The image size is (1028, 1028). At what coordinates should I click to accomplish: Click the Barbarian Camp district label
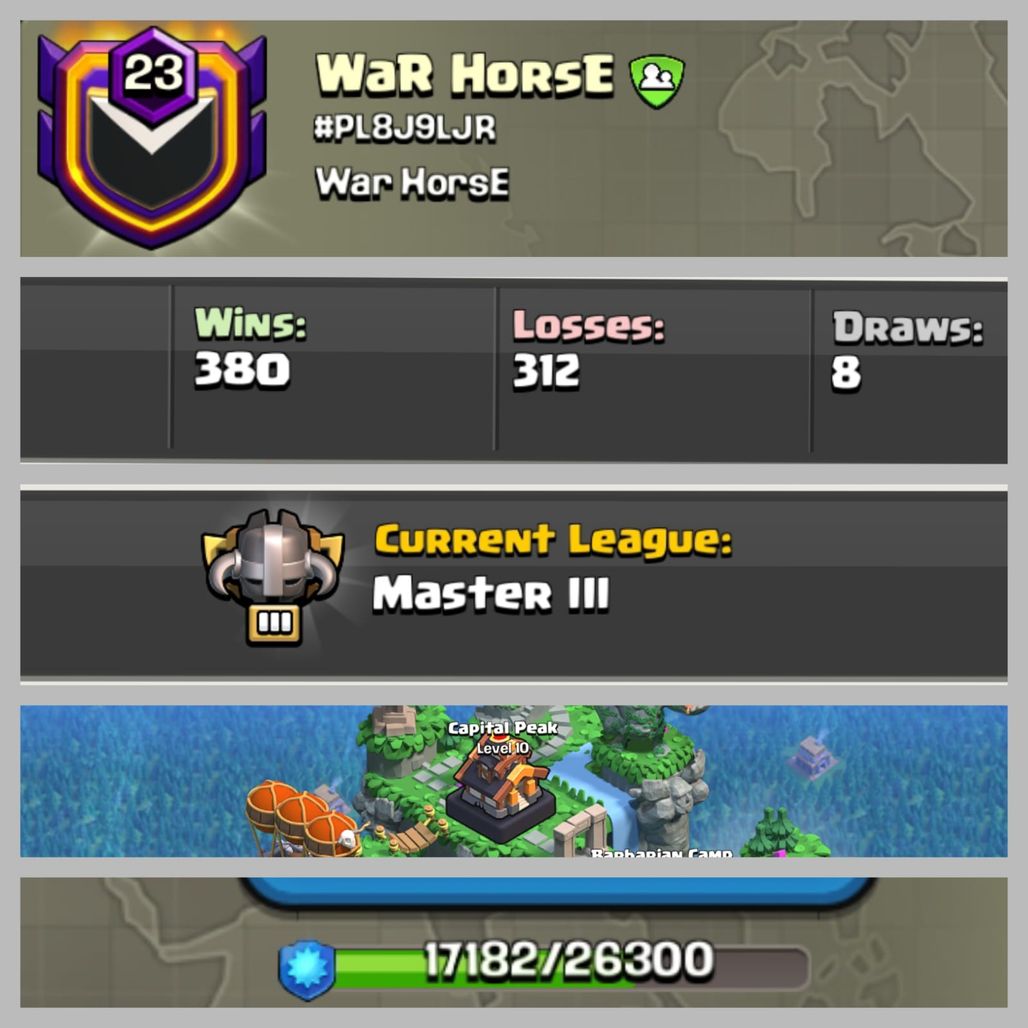tap(661, 852)
